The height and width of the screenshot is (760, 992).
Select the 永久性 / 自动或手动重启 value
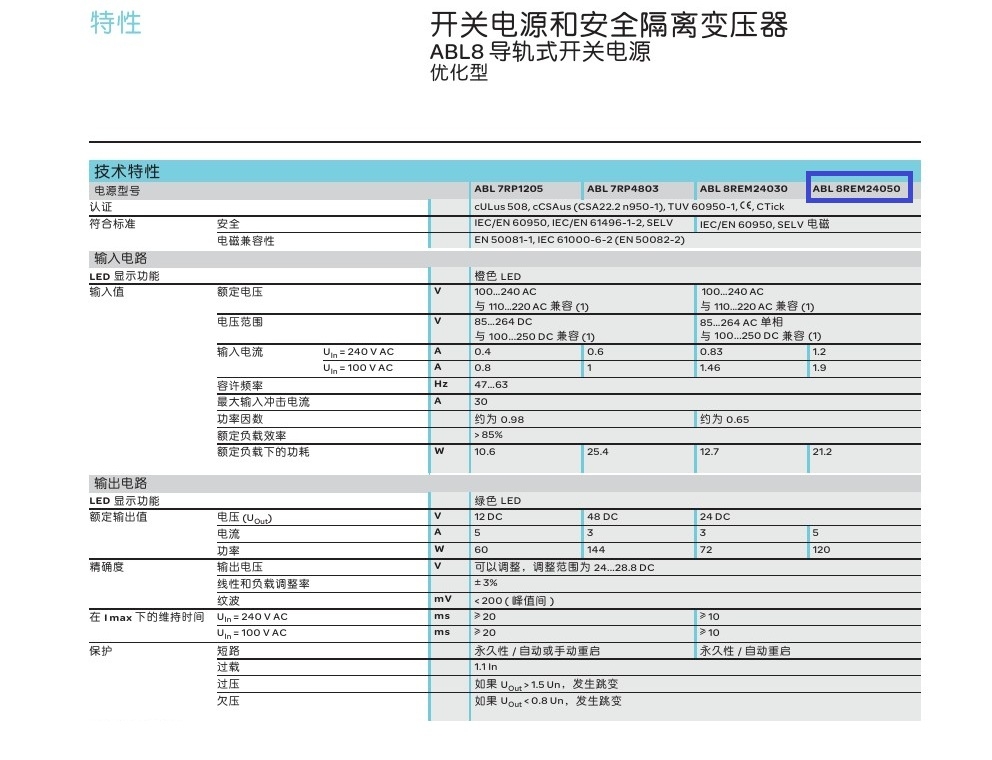[537, 651]
